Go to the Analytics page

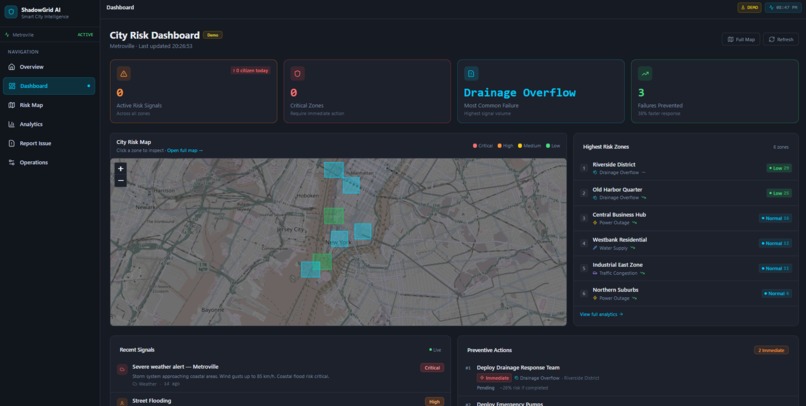click(x=49, y=124)
